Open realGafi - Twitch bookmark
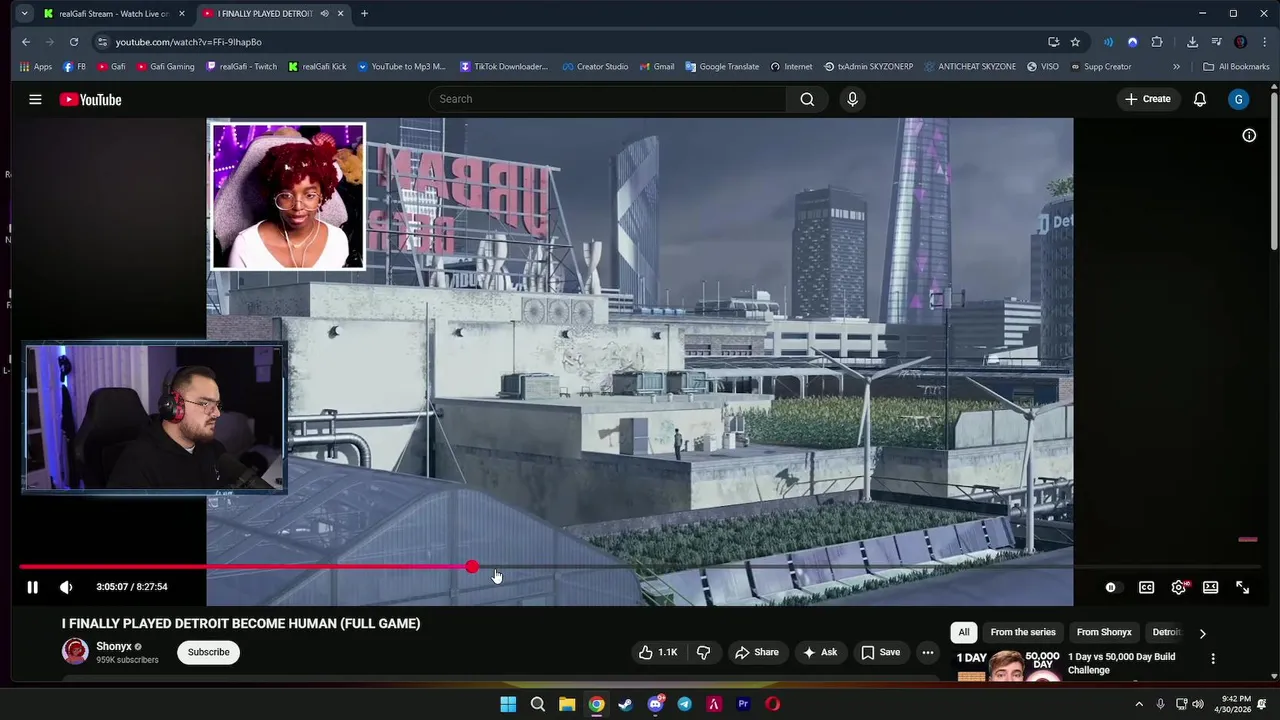Screen dimensions: 1280x720 (x=241, y=67)
